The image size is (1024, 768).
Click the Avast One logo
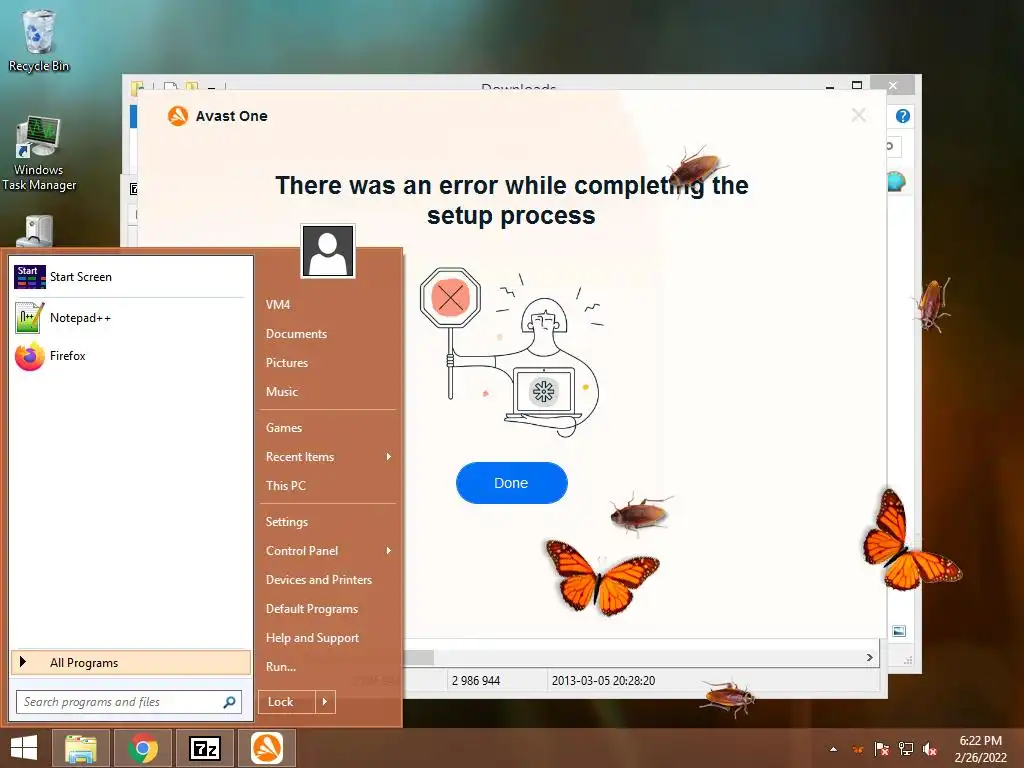pos(178,116)
